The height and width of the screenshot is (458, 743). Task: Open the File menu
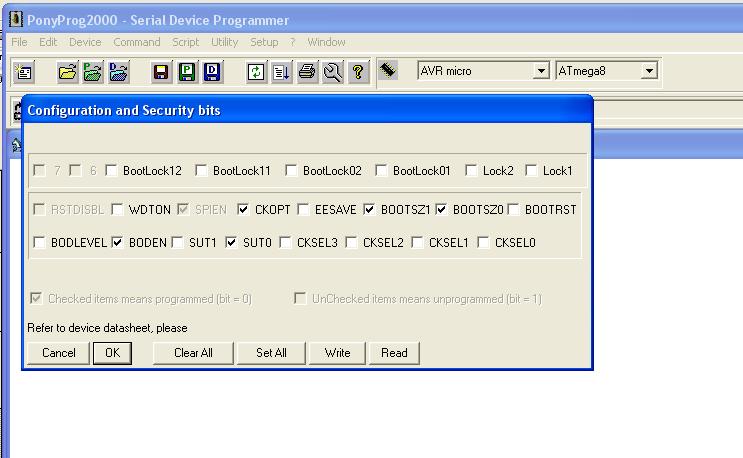click(x=19, y=42)
